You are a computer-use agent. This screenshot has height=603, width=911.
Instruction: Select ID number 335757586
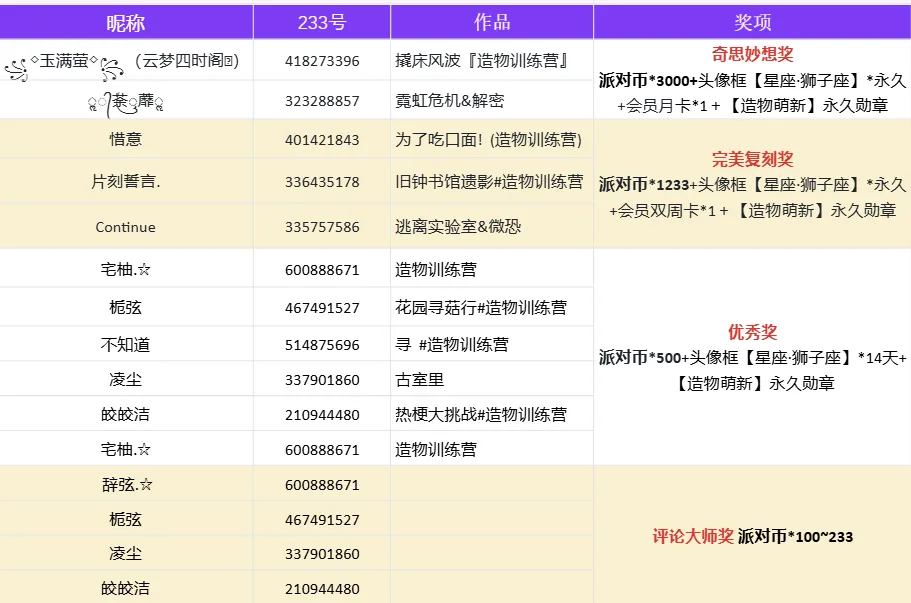[x=322, y=227]
